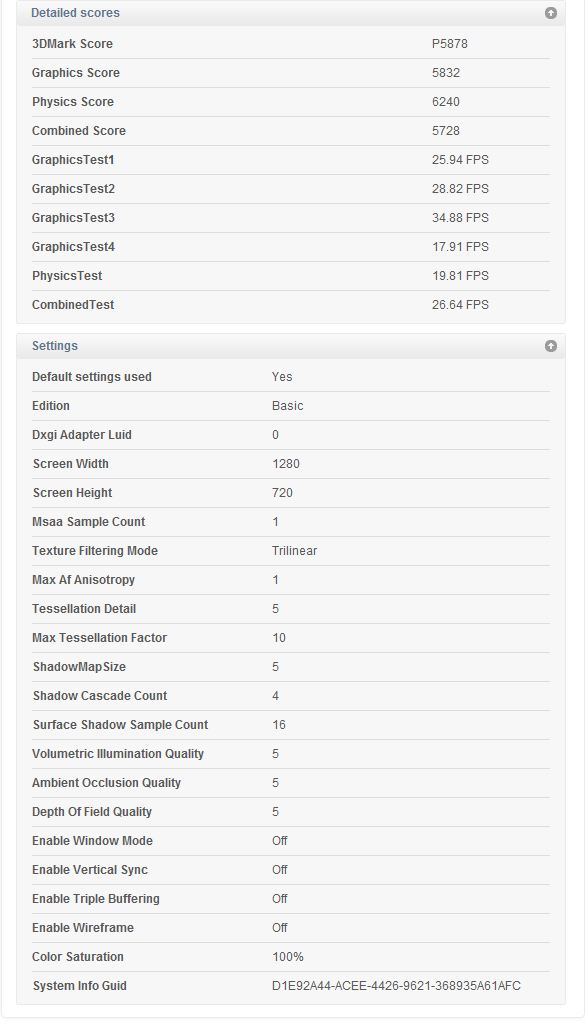
Task: Select the PhysicsTest row label
Action: (67, 275)
